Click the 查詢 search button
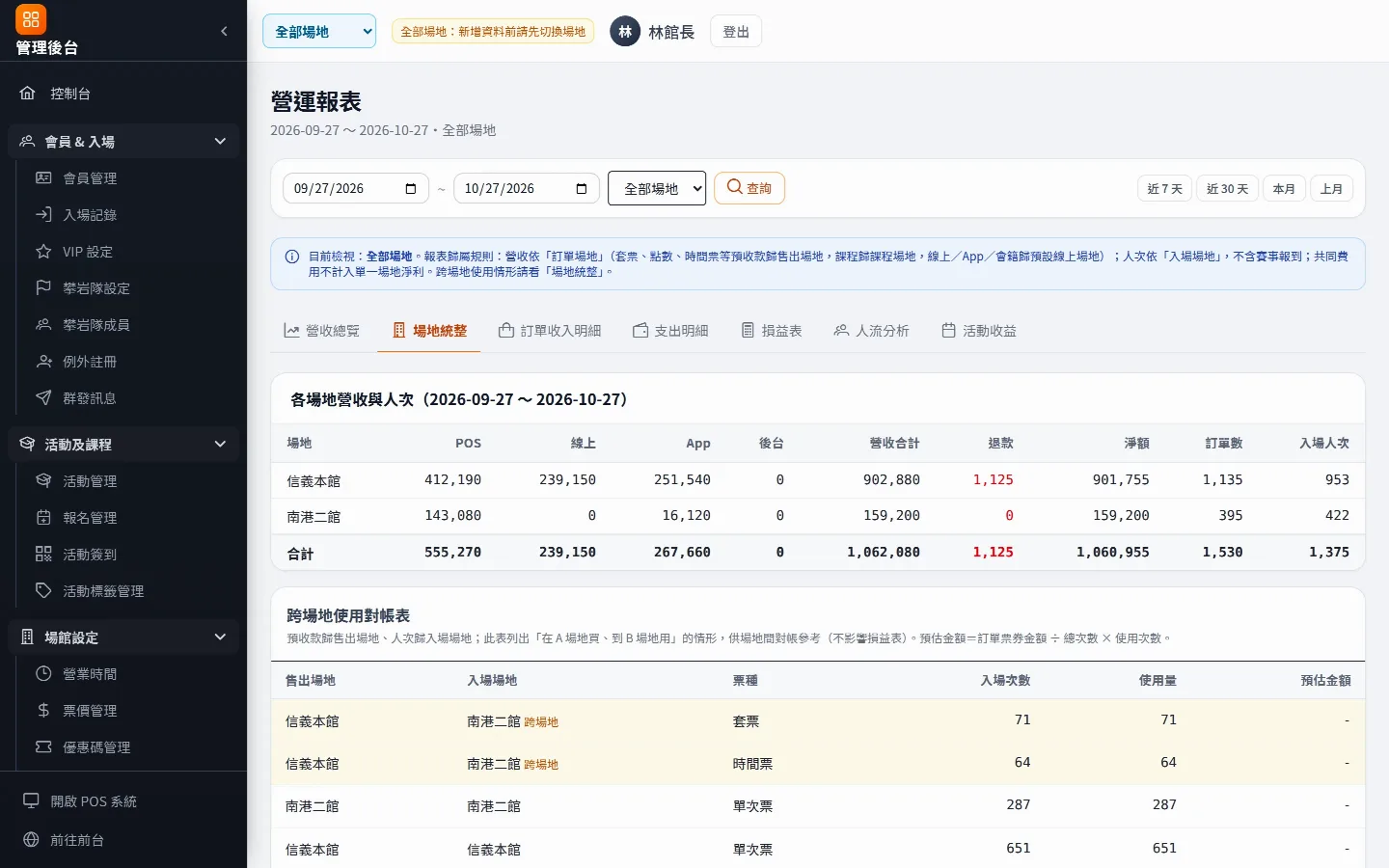This screenshot has height=868, width=1389. (x=749, y=188)
